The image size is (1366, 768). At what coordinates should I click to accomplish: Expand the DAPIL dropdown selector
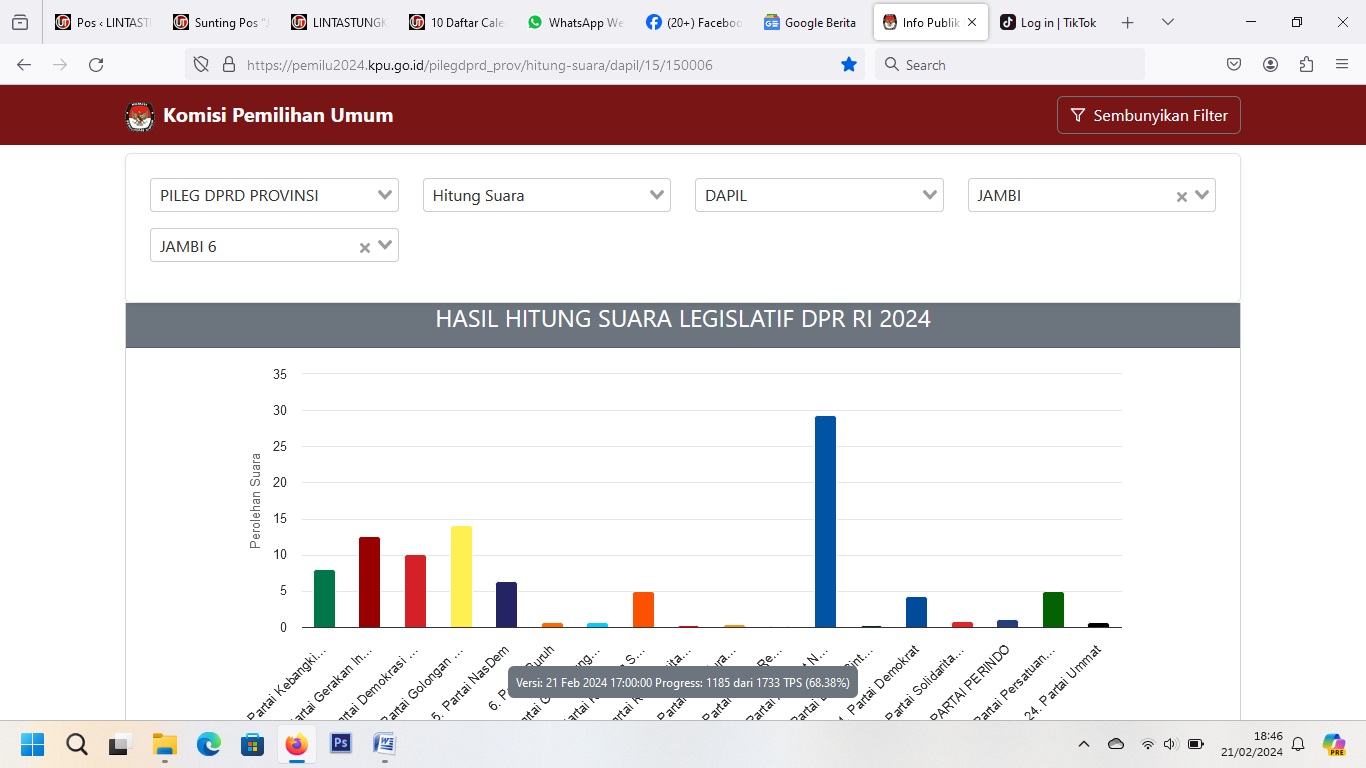point(818,196)
